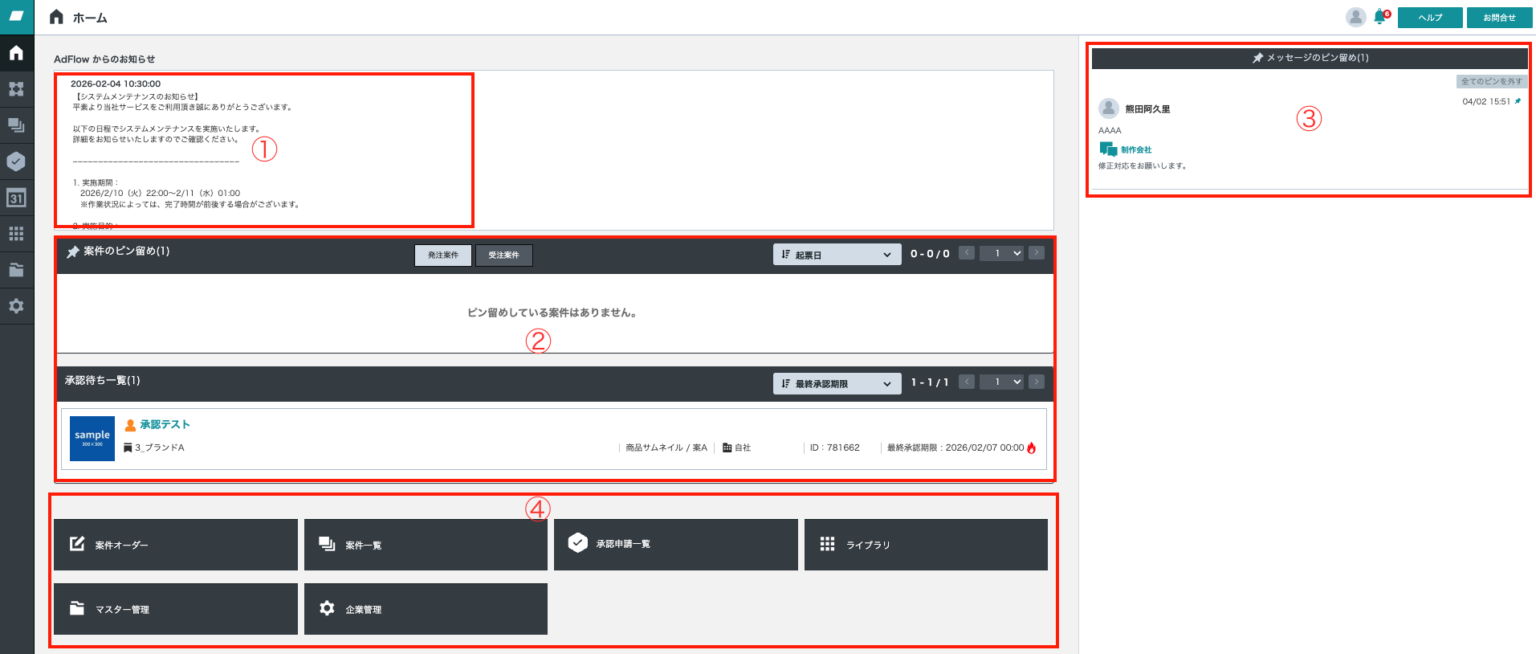Image resolution: width=1536 pixels, height=654 pixels.
Task: Open the 最終承認期限 sort dropdown
Action: pyautogui.click(x=838, y=383)
